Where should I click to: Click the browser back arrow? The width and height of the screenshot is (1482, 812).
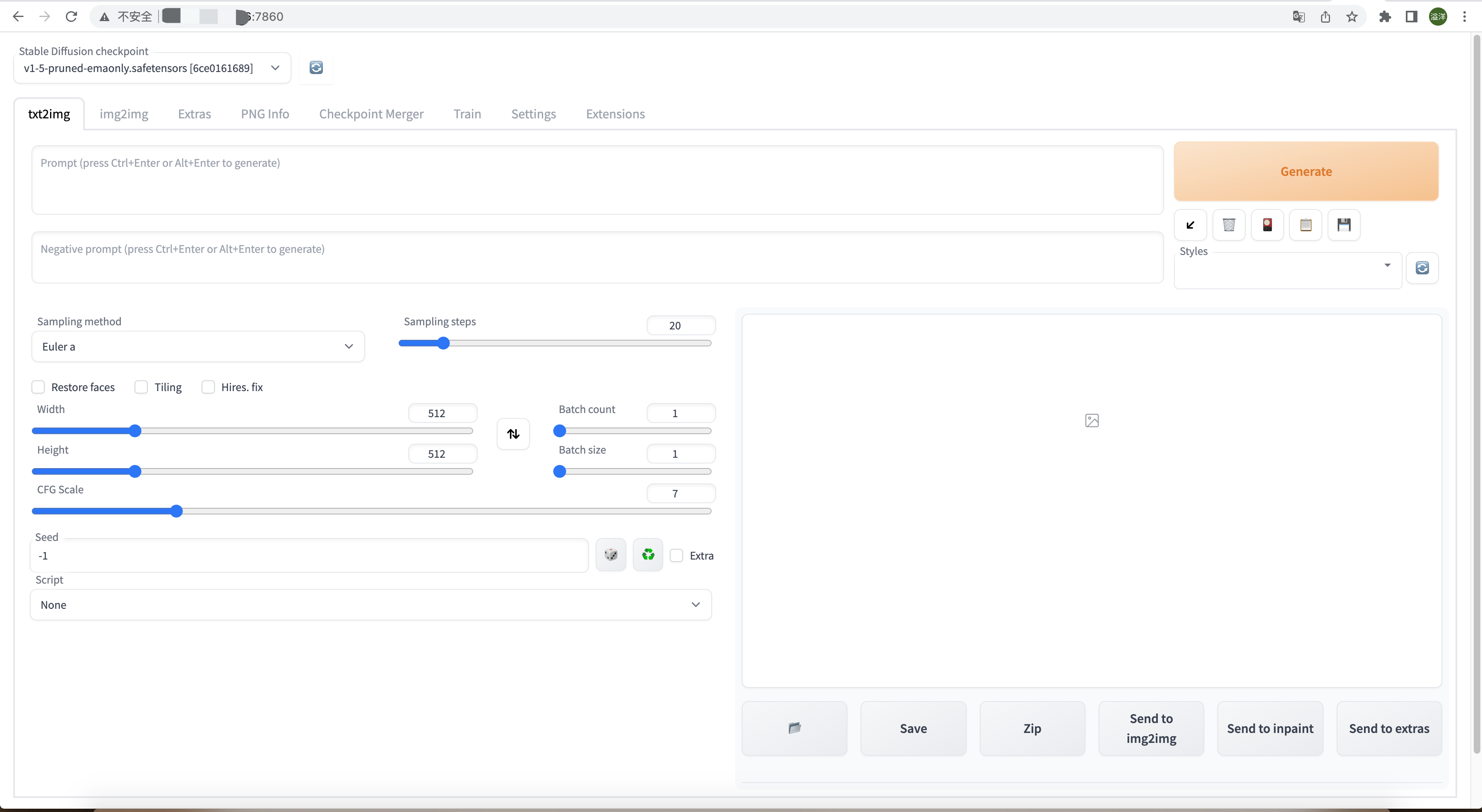click(x=18, y=17)
